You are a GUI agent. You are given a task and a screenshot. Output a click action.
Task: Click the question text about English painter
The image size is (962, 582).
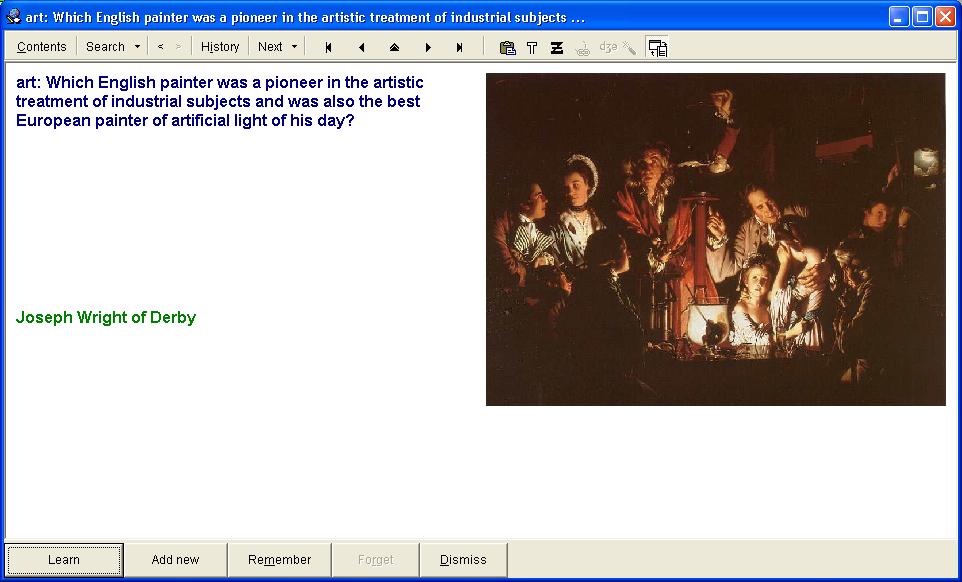(x=219, y=102)
